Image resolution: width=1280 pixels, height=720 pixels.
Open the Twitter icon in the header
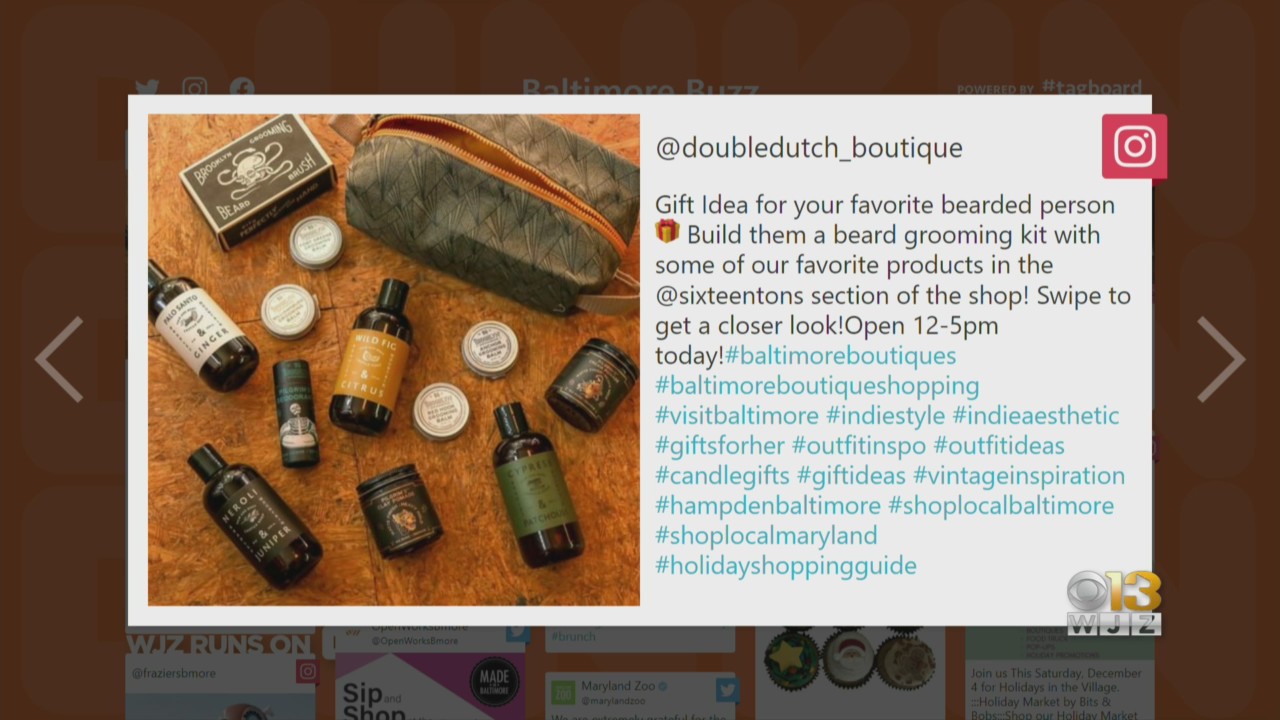pos(147,88)
